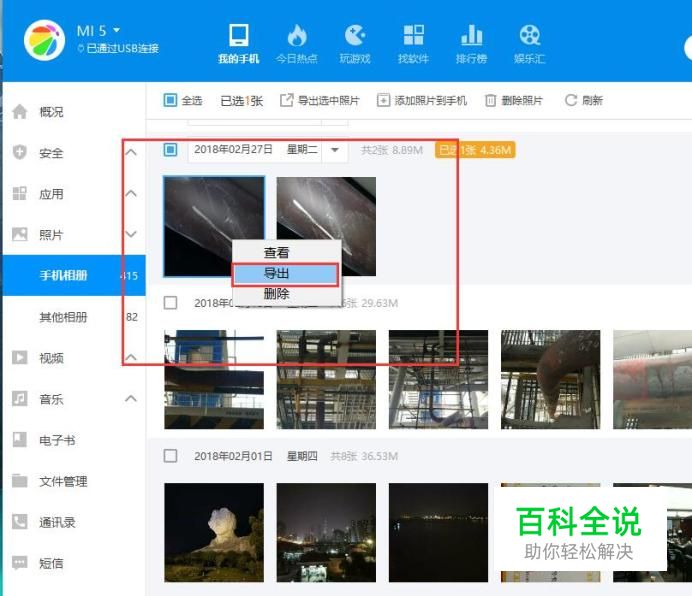The image size is (692, 596).
Task: Click 删除照片 delete button
Action: [514, 100]
